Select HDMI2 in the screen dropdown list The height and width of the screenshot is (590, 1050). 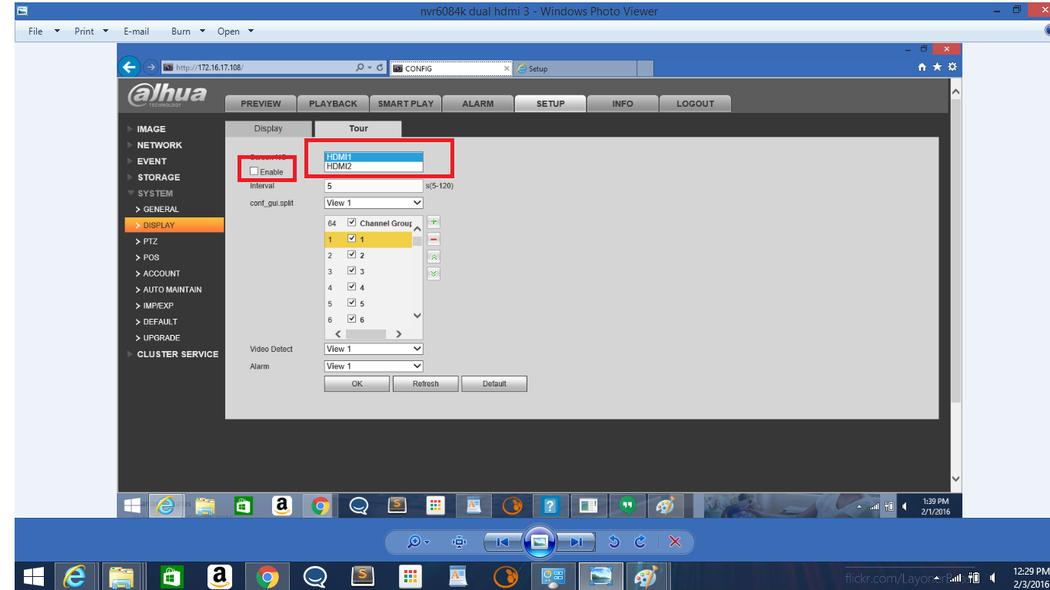[x=373, y=166]
